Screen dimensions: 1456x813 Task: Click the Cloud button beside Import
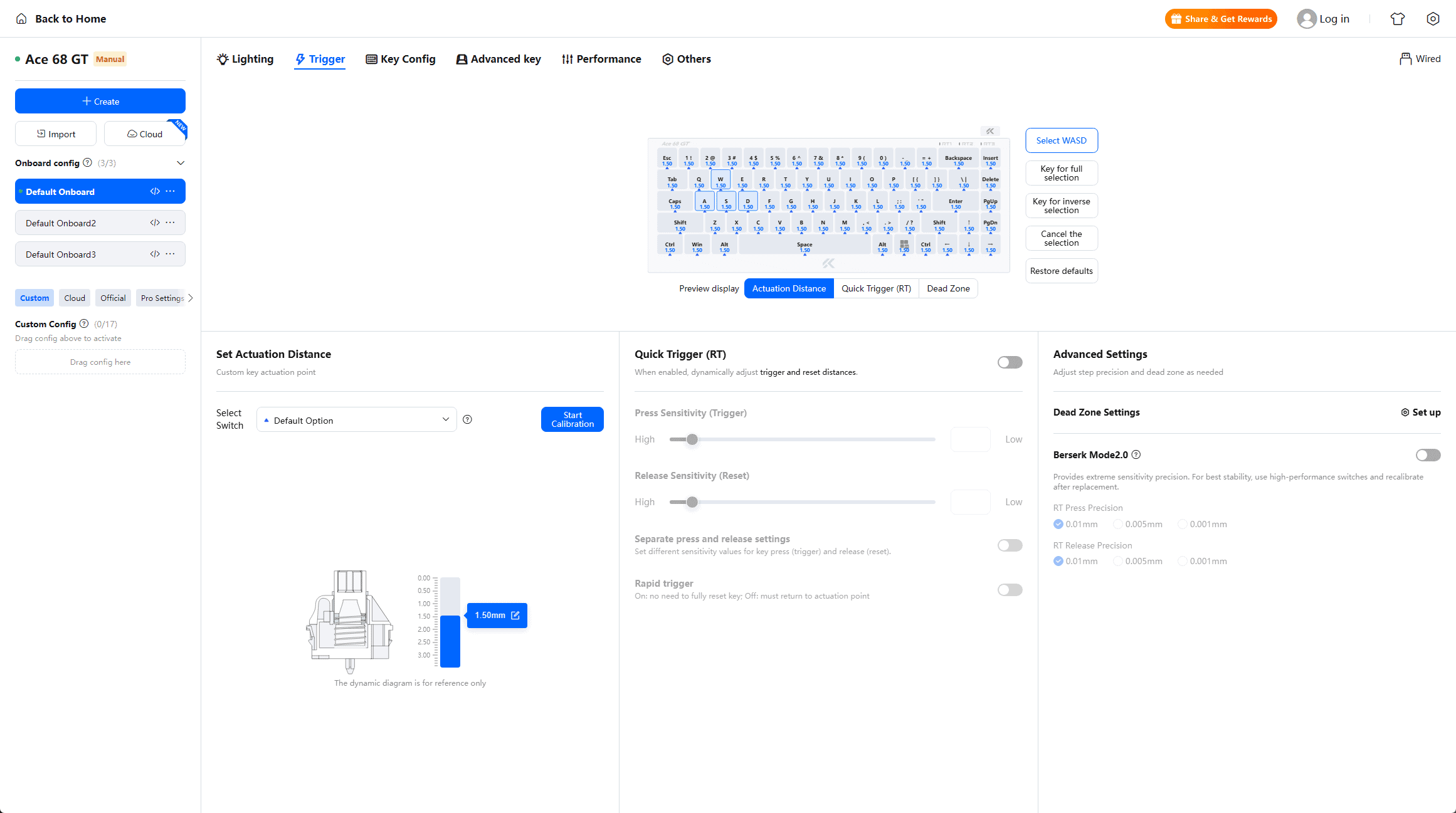pyautogui.click(x=145, y=134)
